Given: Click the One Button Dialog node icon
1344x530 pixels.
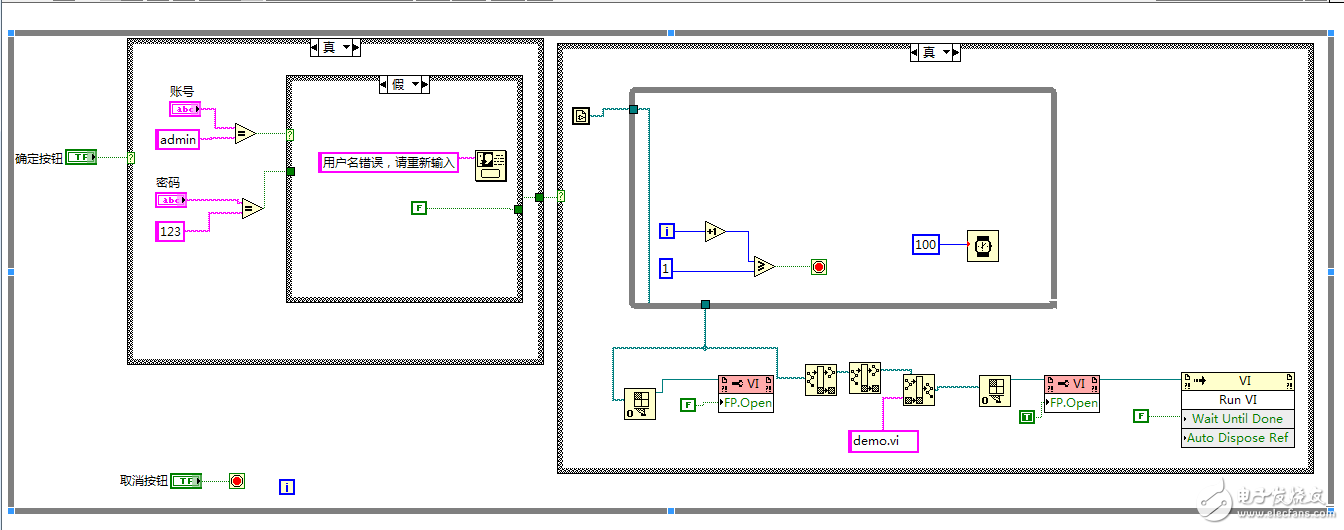Looking at the screenshot, I should coord(491,165).
